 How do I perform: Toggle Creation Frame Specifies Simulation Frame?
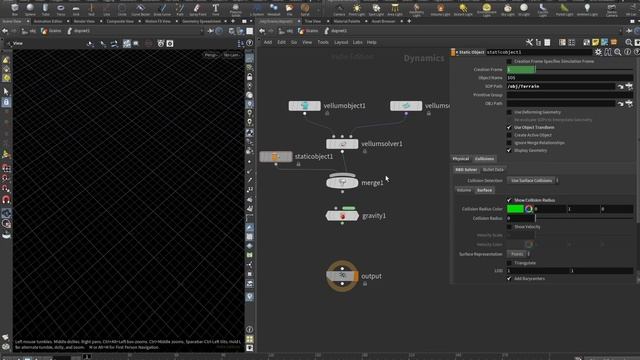click(509, 61)
